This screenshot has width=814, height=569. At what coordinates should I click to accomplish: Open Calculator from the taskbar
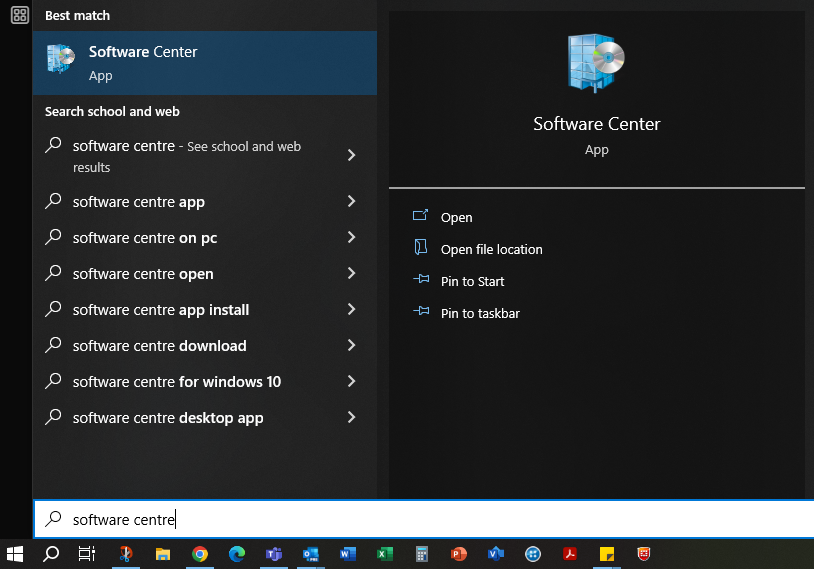422,554
